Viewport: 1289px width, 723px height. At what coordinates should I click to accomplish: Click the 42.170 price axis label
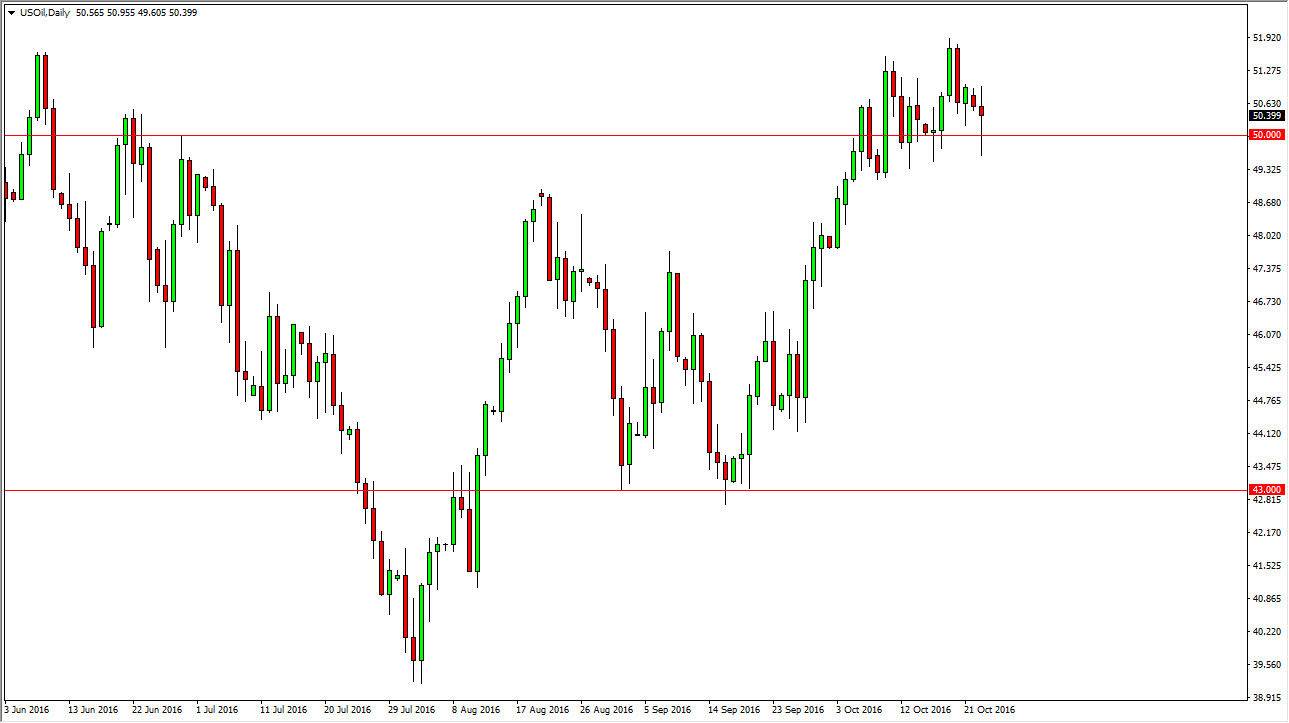coord(1265,533)
